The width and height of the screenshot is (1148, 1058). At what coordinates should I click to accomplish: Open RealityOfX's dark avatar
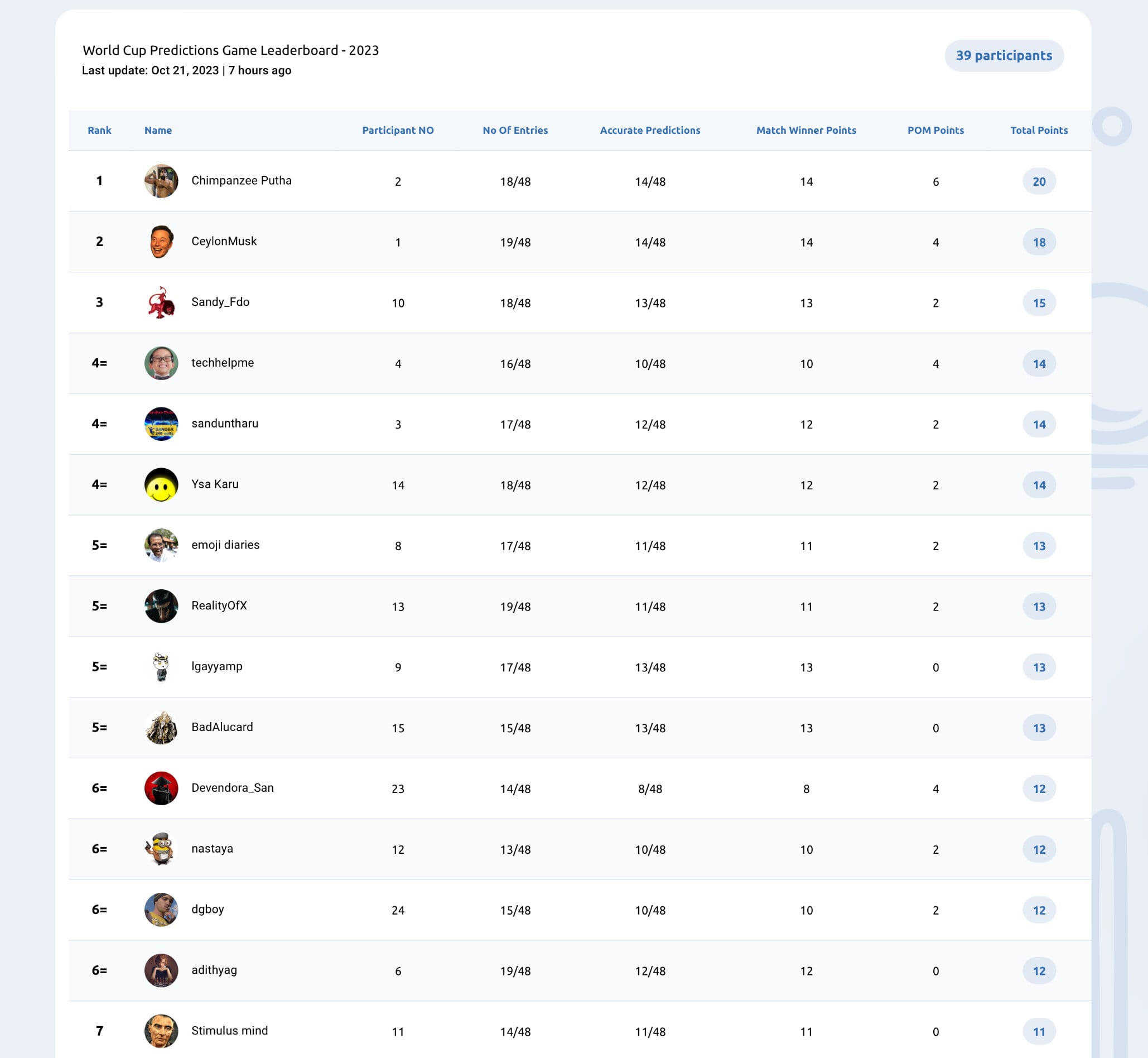(161, 605)
